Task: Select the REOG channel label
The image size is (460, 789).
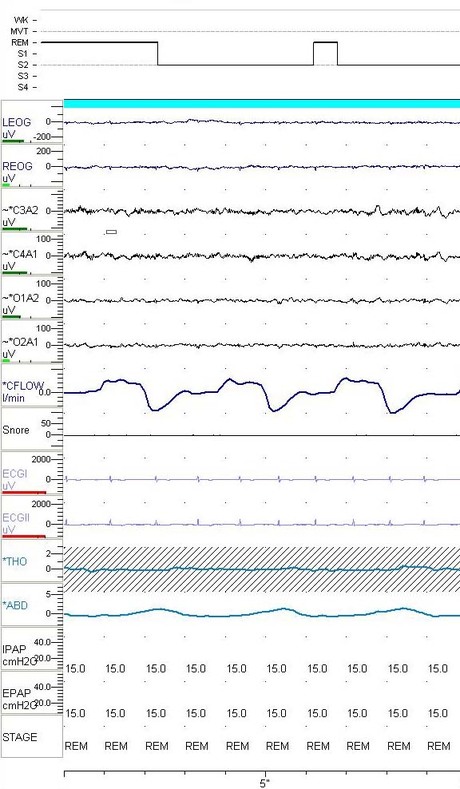Action: [x=17, y=166]
